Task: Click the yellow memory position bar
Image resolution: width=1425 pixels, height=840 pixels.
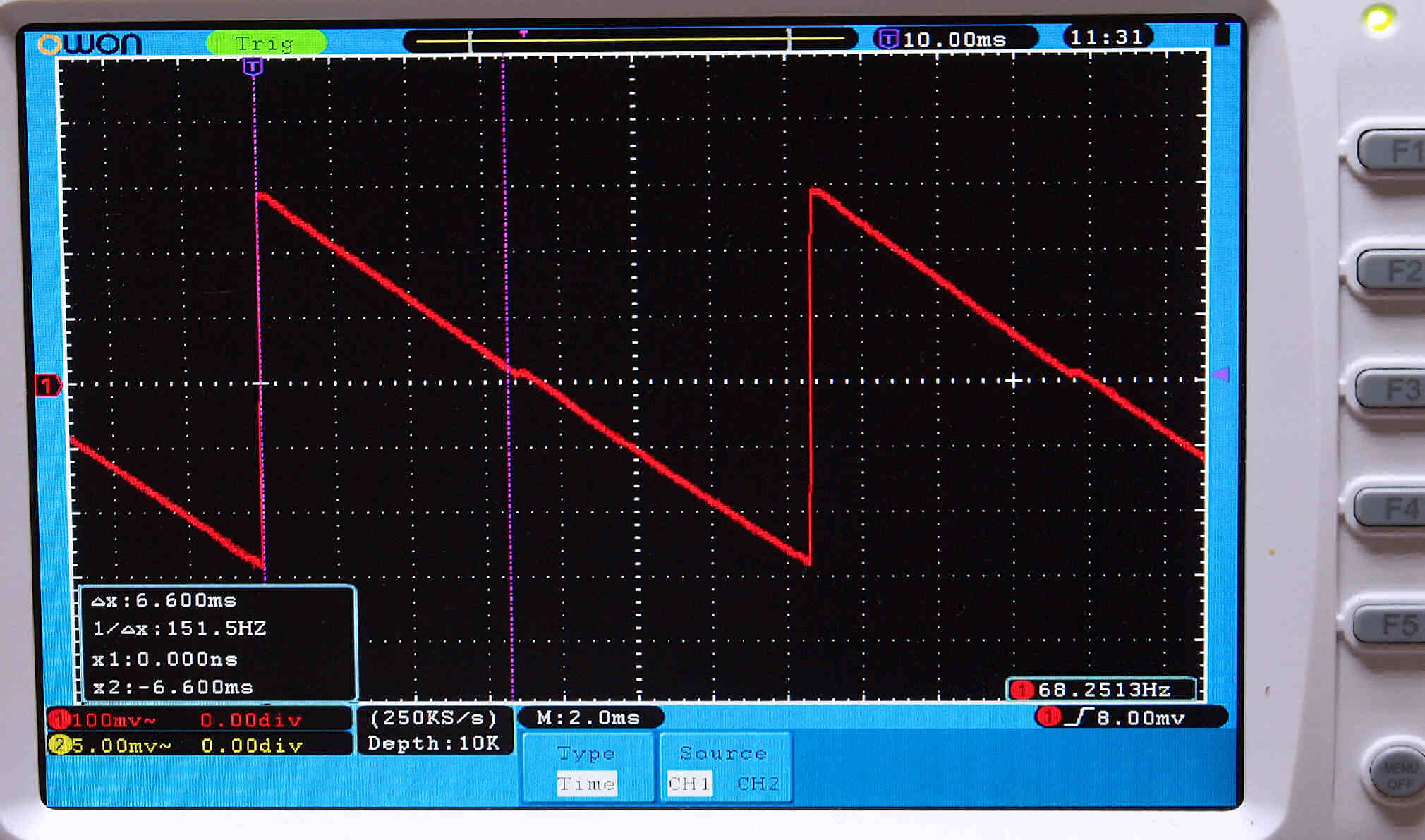Action: [629, 40]
